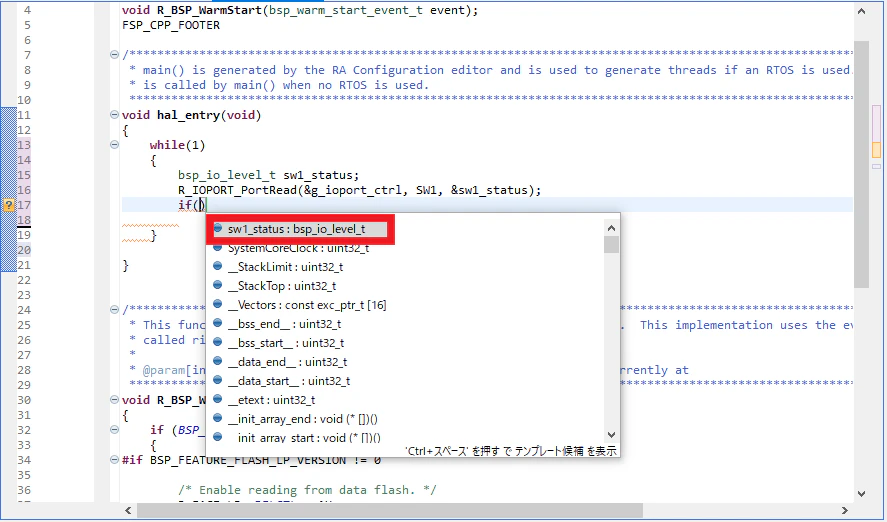Click variable icon beside __StackLimit entry
Image resolution: width=887 pixels, height=522 pixels.
tap(217, 266)
